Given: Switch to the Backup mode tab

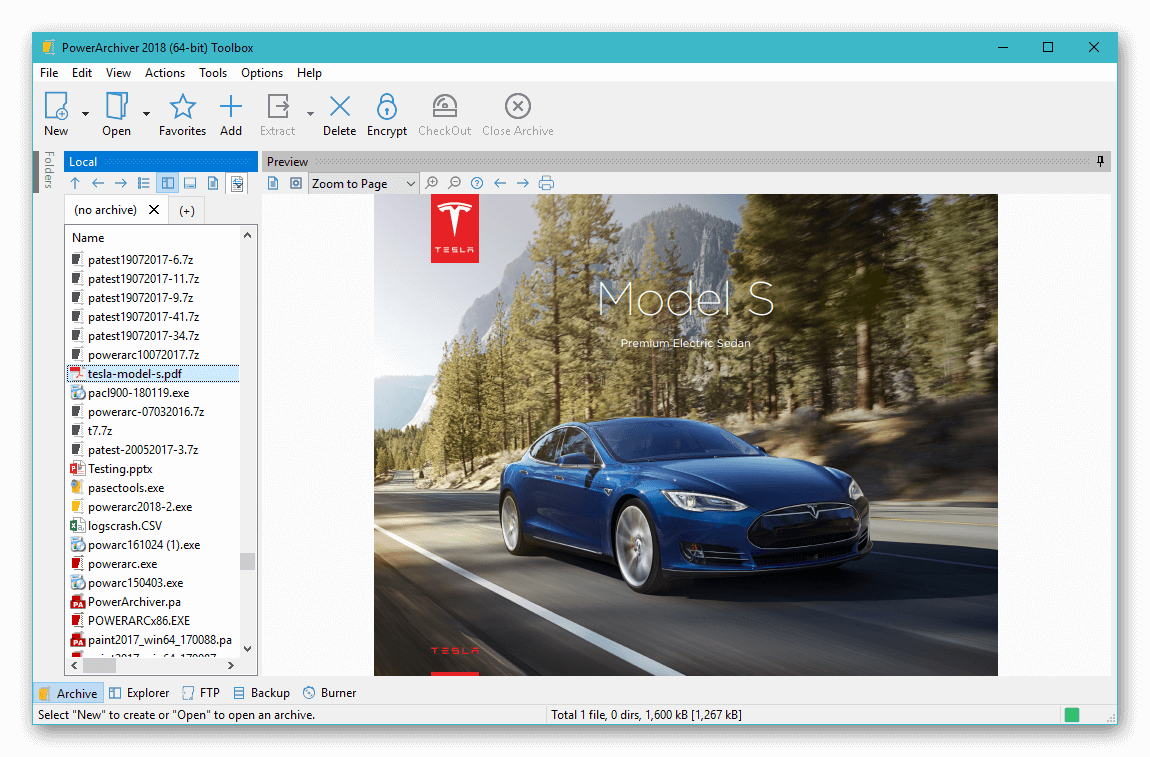Looking at the screenshot, I should coord(261,693).
